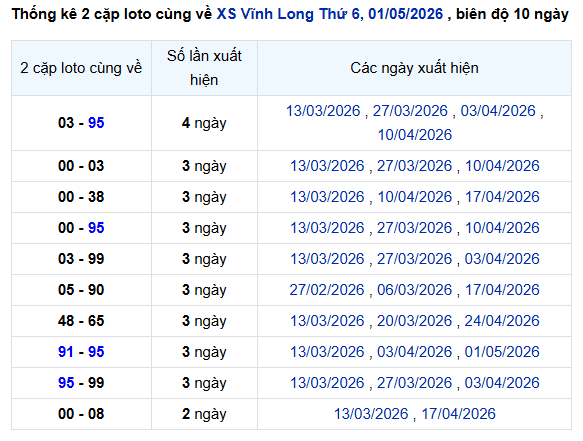Open 03/04/2026 date in 95 - 99 row
Screen dimensions: 583x441
[502, 383]
